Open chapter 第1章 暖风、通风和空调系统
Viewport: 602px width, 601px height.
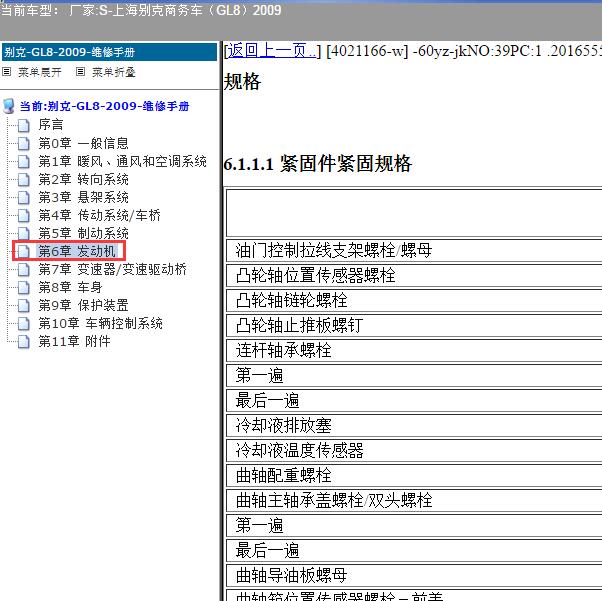tap(122, 161)
